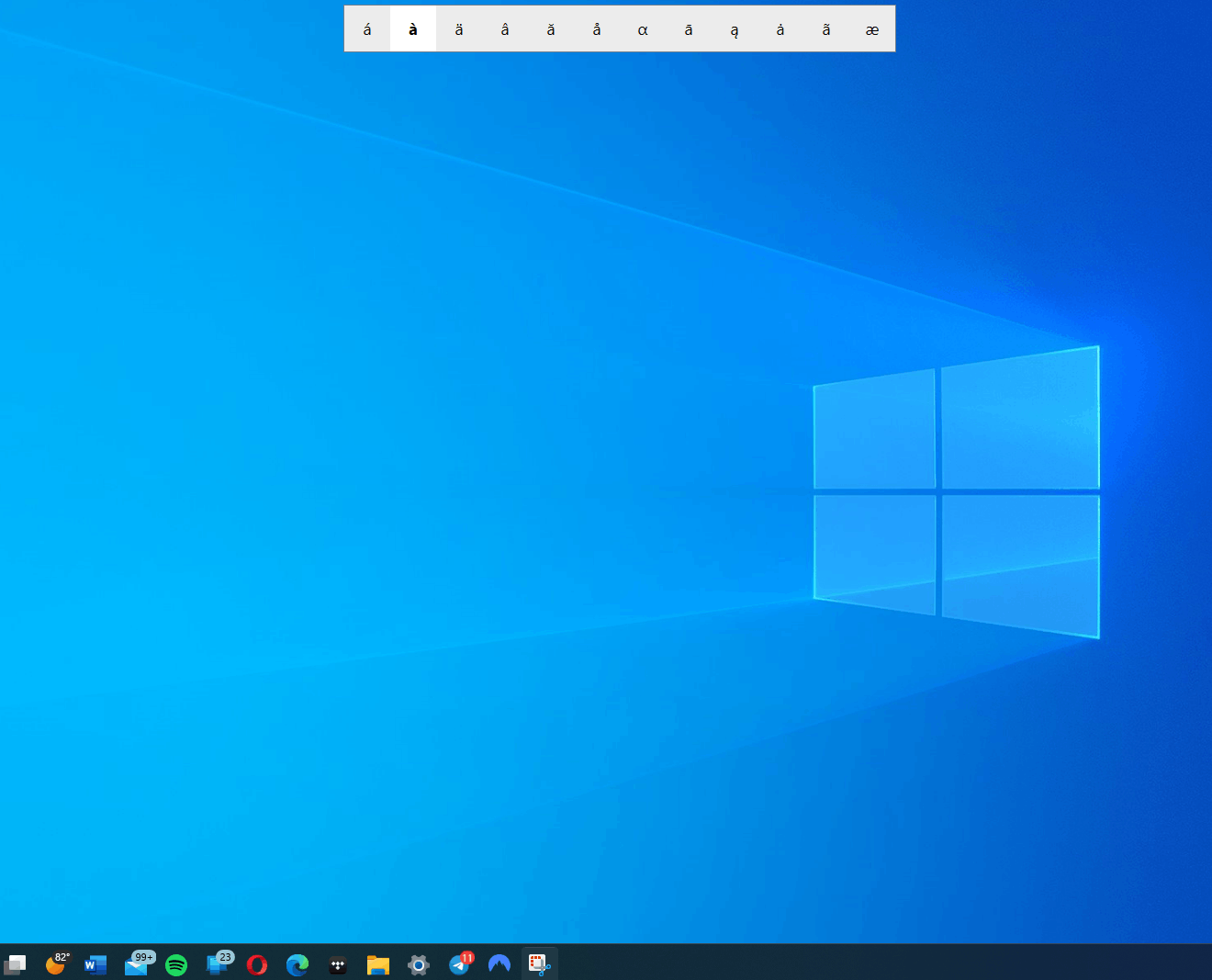Open the weather widget showing 82°
Image resolution: width=1212 pixels, height=980 pixels.
(x=56, y=963)
